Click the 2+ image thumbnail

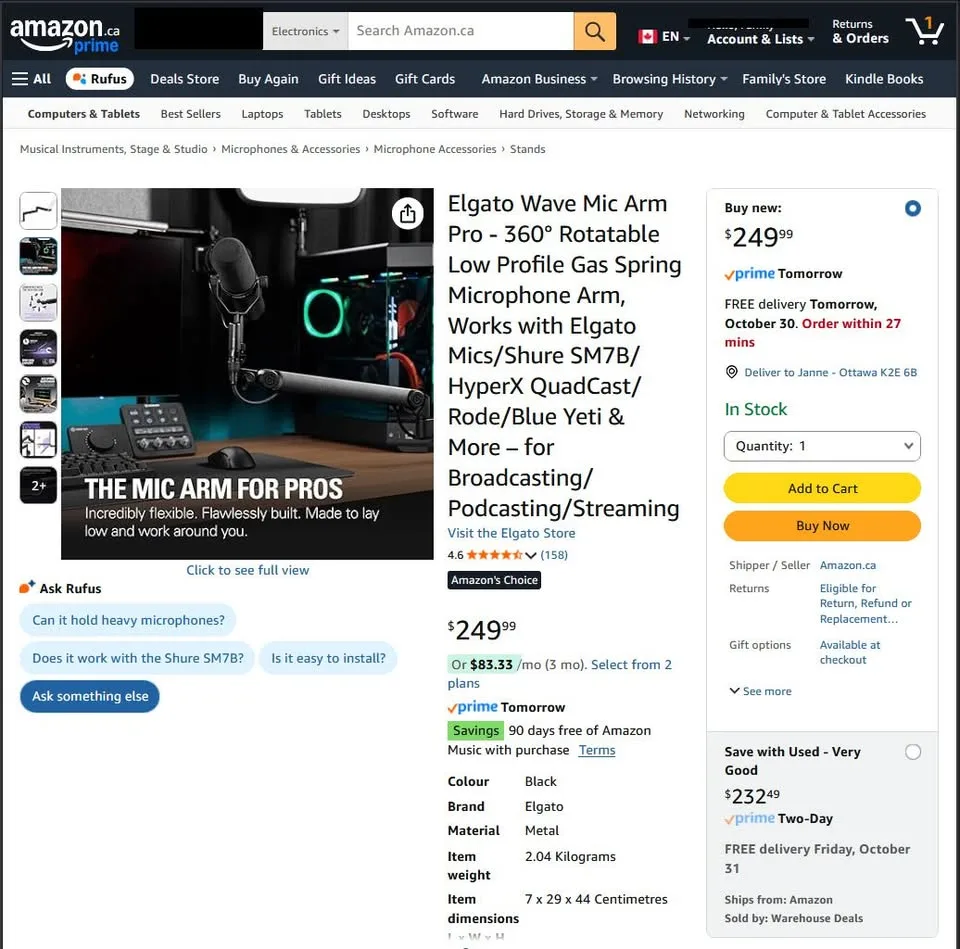(37, 485)
